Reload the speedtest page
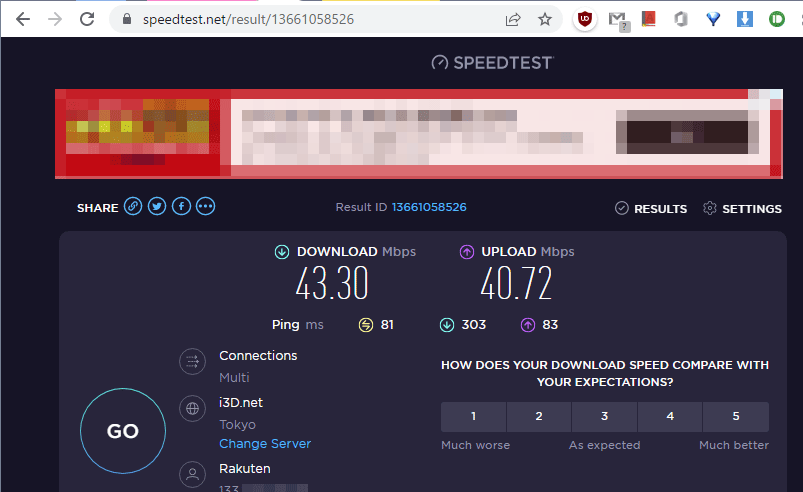 [87, 19]
